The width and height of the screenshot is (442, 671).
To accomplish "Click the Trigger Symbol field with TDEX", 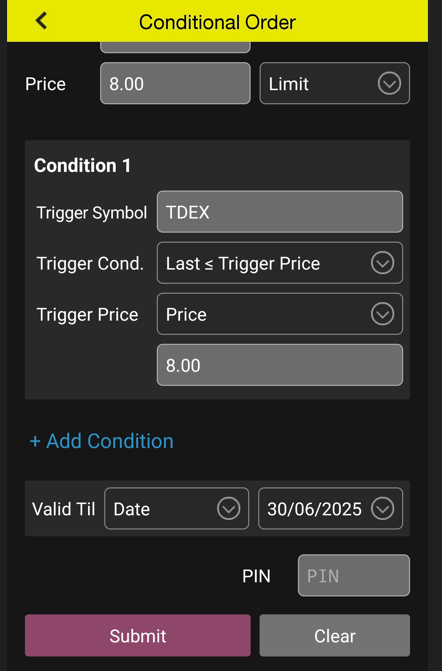I will tap(280, 212).
